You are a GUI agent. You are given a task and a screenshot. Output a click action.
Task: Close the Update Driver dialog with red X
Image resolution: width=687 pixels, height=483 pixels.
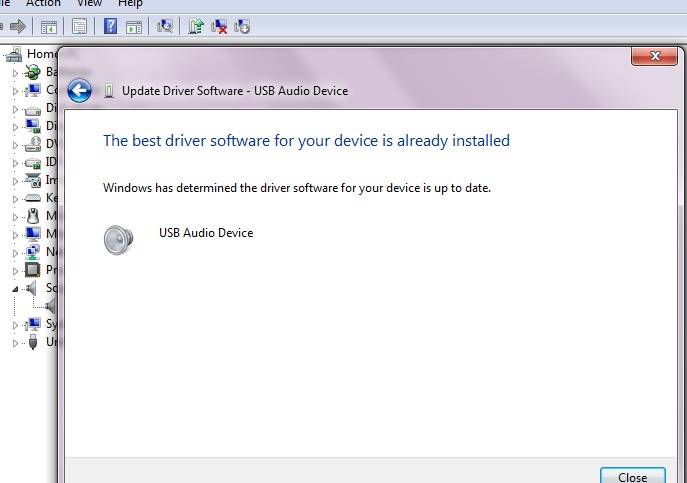[654, 56]
